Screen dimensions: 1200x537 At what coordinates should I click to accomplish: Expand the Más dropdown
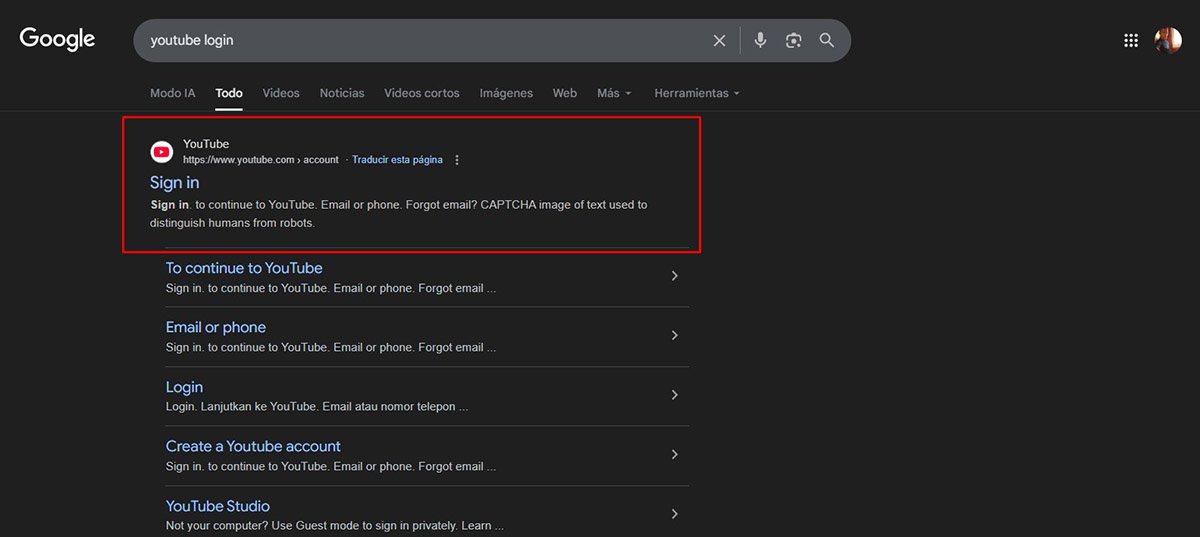(614, 93)
